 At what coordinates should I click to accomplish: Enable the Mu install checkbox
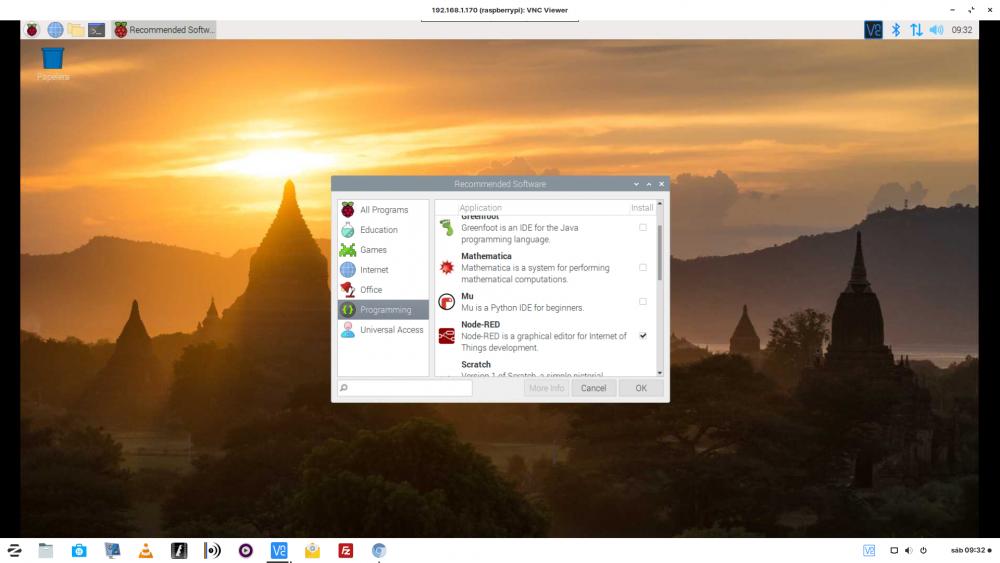[643, 302]
